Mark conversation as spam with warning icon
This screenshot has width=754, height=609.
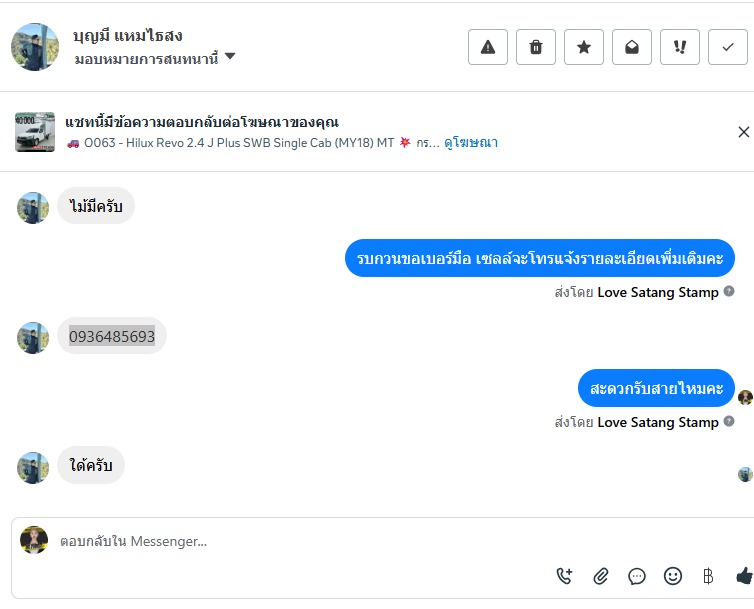point(488,47)
